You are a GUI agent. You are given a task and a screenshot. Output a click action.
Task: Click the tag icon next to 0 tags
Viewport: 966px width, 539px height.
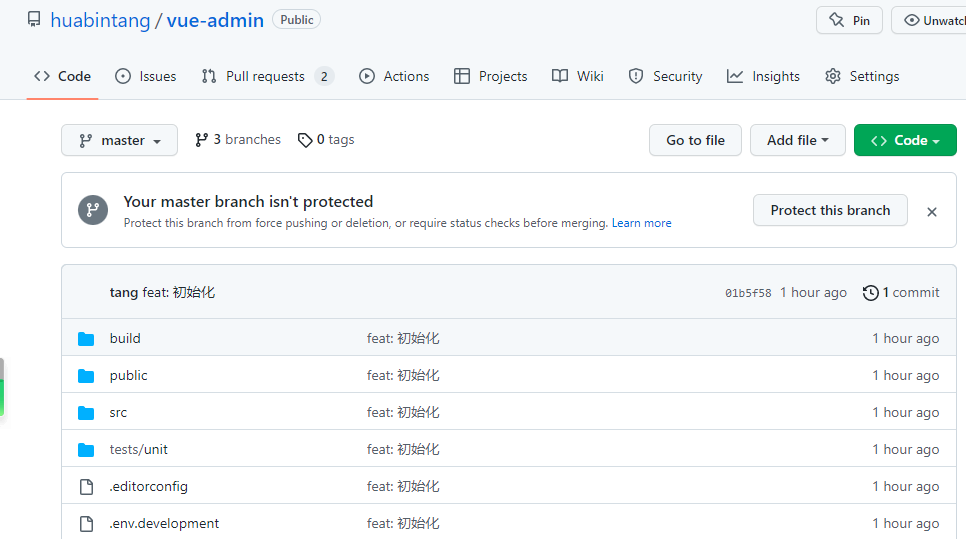(x=305, y=140)
